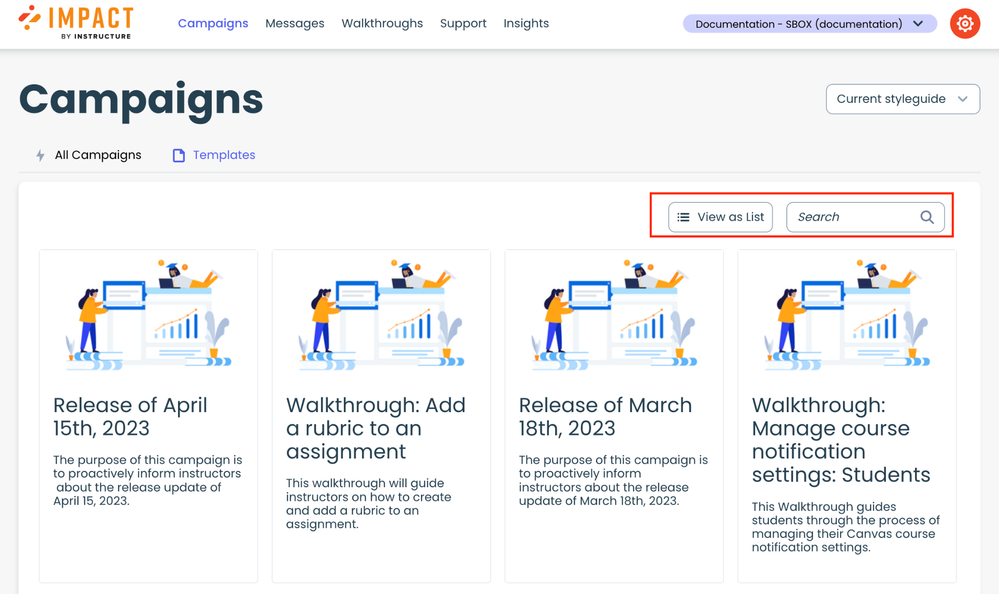Go to Messages in the top navigation

[x=294, y=23]
